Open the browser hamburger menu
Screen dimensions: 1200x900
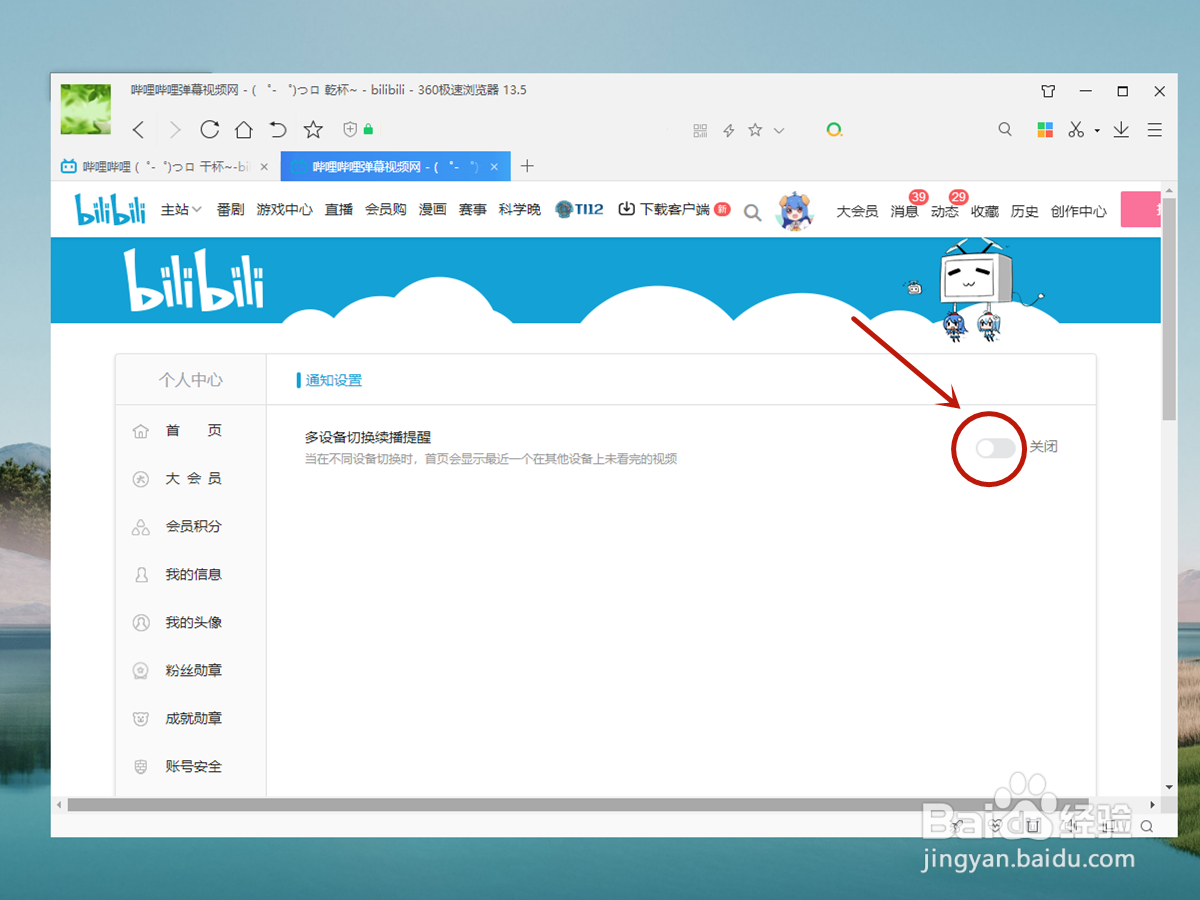point(1155,130)
